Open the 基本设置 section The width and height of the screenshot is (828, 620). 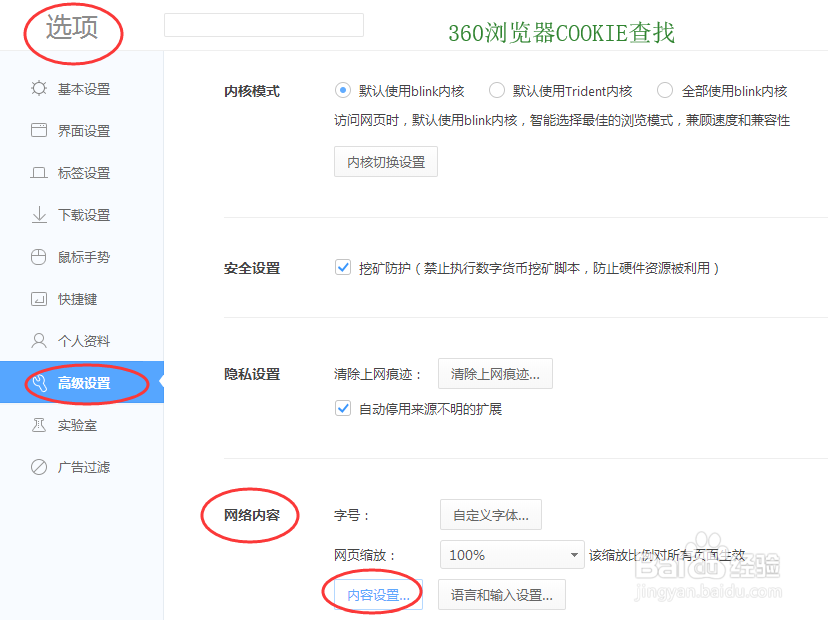tap(82, 89)
